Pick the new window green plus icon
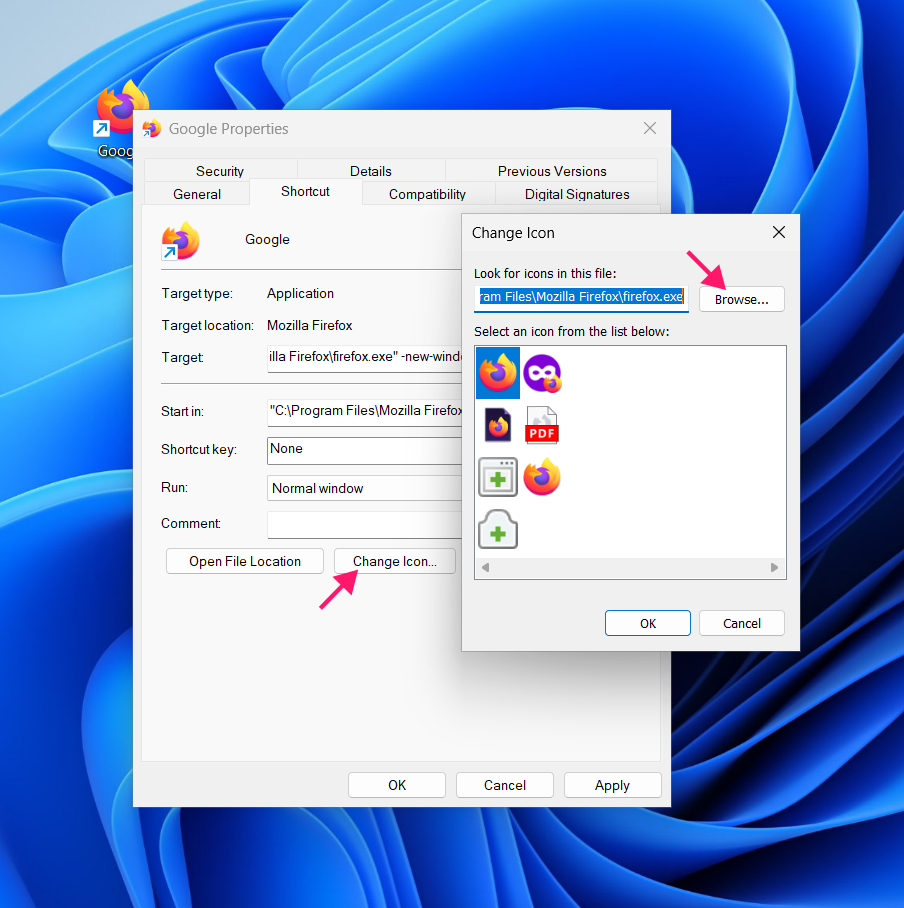 click(x=498, y=477)
